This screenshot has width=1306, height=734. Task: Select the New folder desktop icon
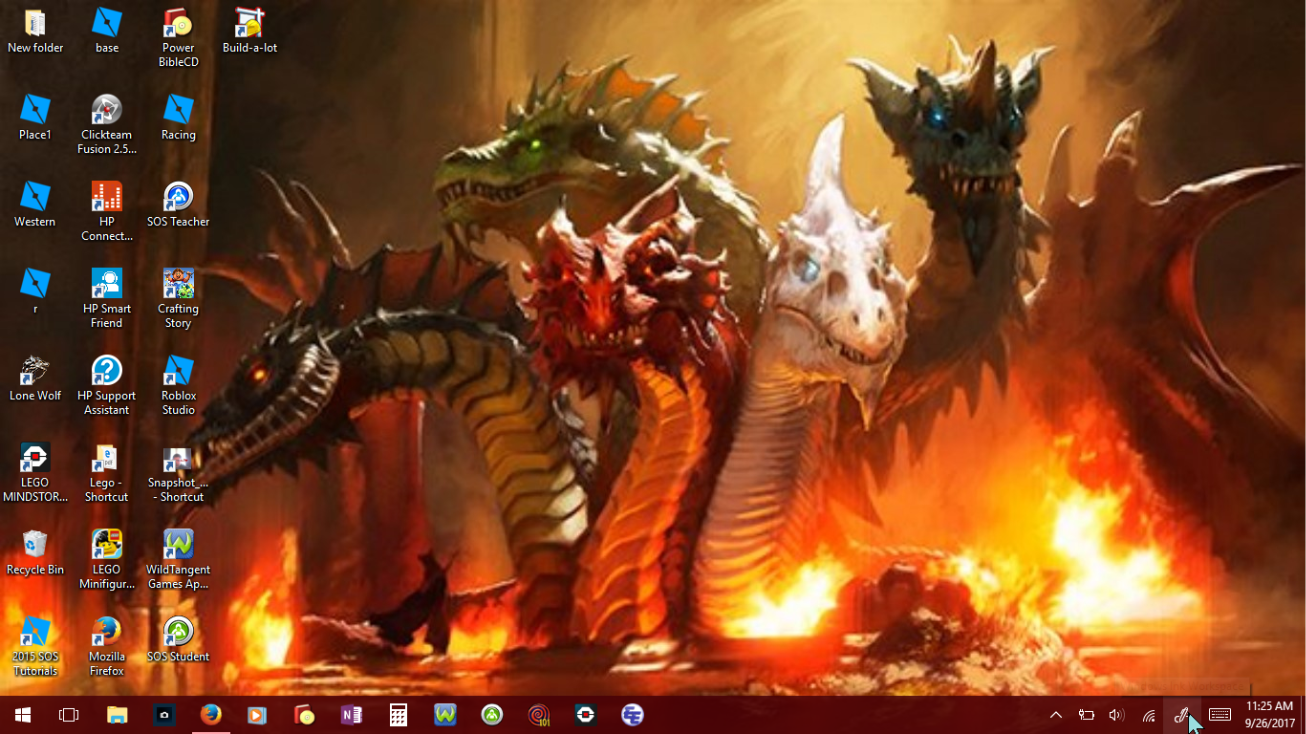click(x=35, y=31)
